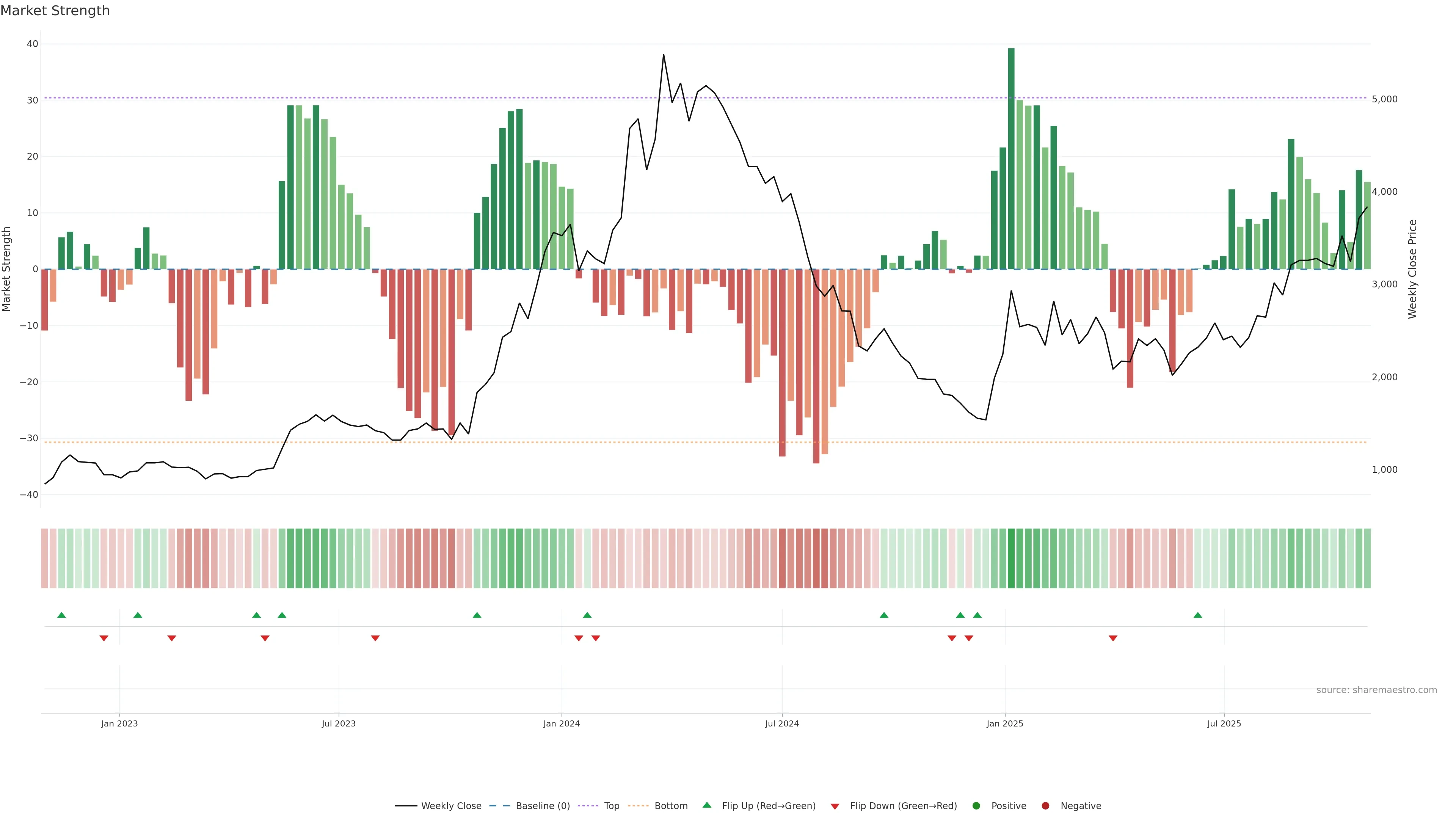This screenshot has width=1456, height=819.
Task: Click the Weekly Close Price axis title
Action: pyautogui.click(x=1412, y=269)
